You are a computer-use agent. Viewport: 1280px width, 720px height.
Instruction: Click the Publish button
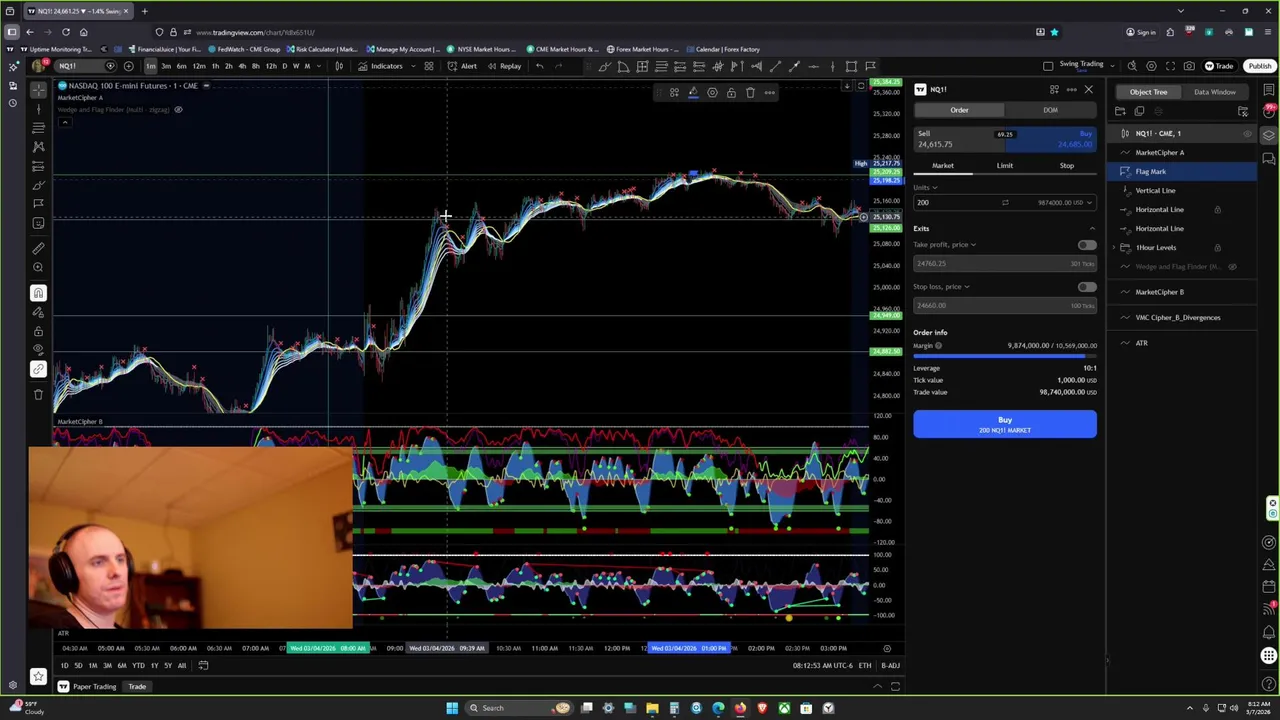[x=1259, y=66]
